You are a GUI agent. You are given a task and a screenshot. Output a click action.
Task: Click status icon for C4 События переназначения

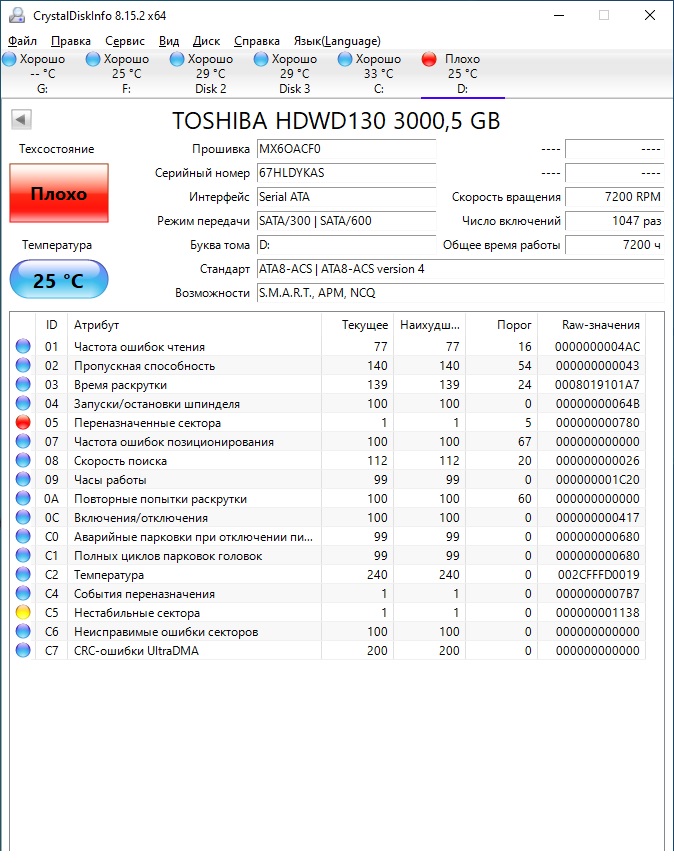tap(23, 593)
